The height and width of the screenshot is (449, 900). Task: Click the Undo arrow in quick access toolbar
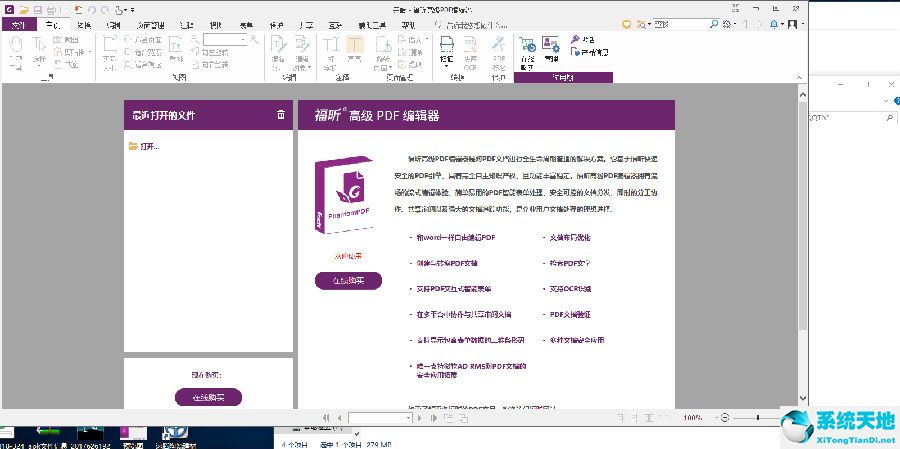click(x=92, y=10)
